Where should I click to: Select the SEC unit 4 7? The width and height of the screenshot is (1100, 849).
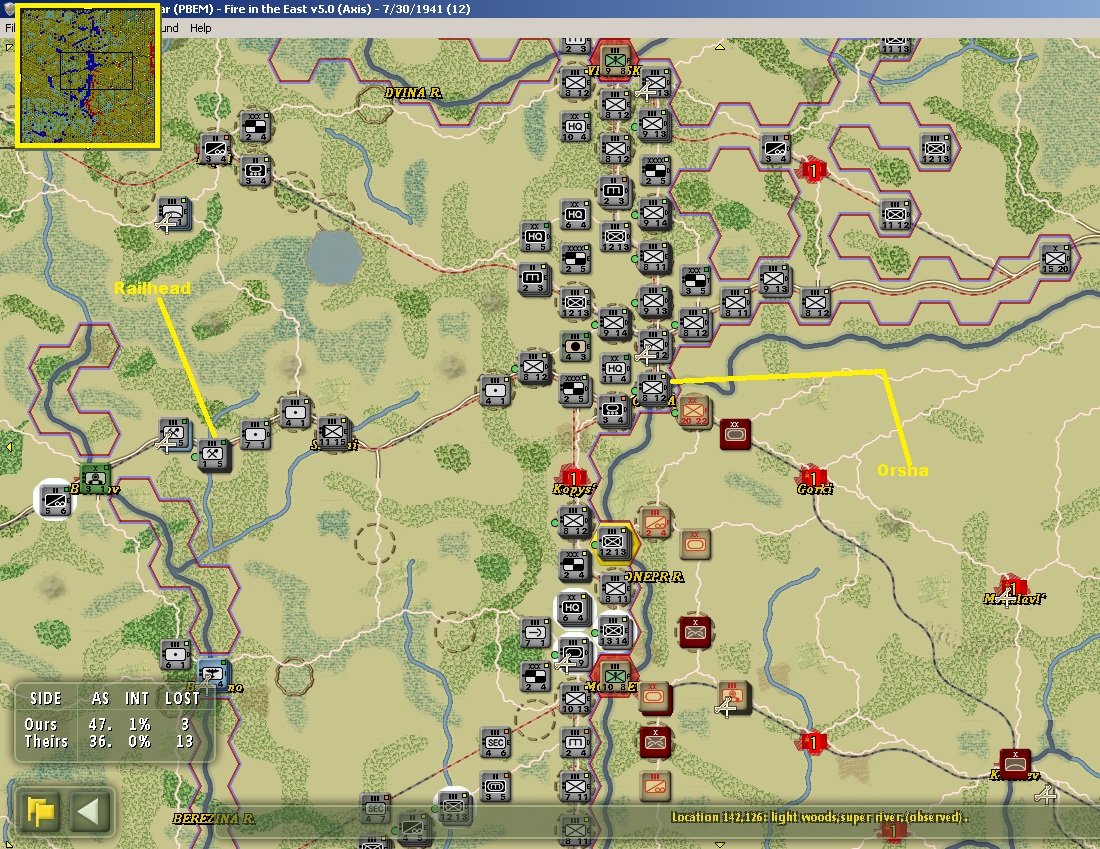[x=375, y=808]
